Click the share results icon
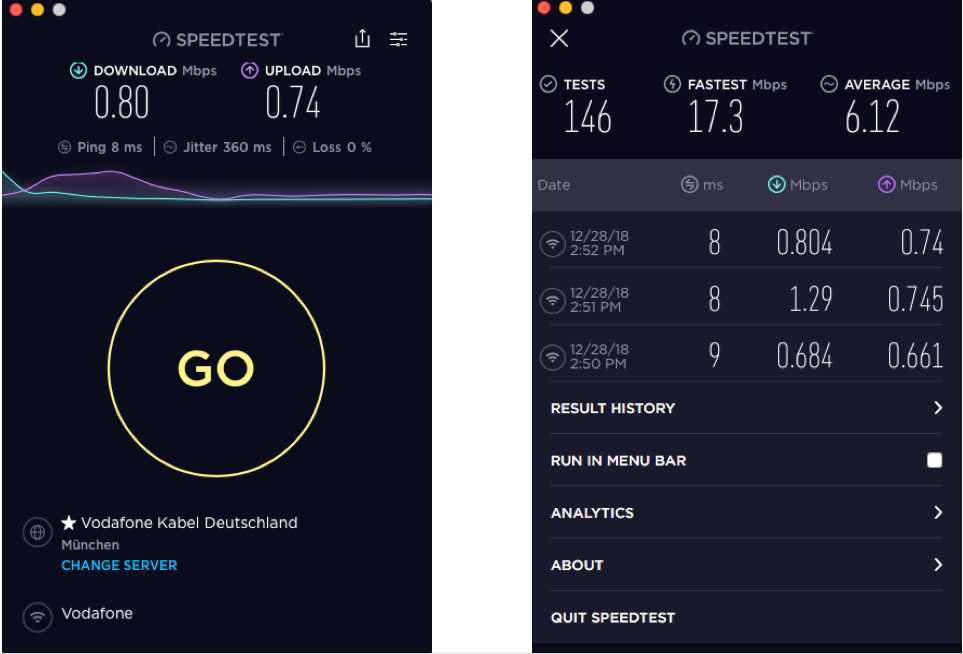The height and width of the screenshot is (654, 963). (362, 39)
